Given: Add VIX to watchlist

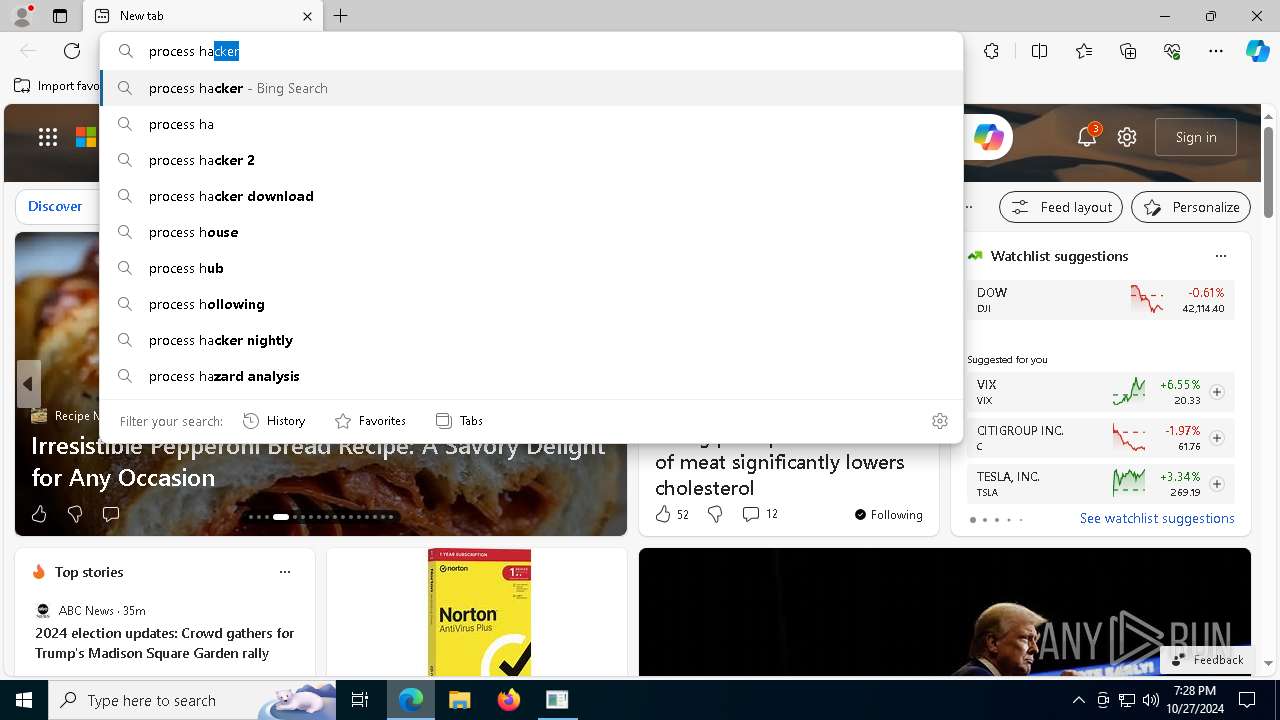Looking at the screenshot, I should (1216, 392).
